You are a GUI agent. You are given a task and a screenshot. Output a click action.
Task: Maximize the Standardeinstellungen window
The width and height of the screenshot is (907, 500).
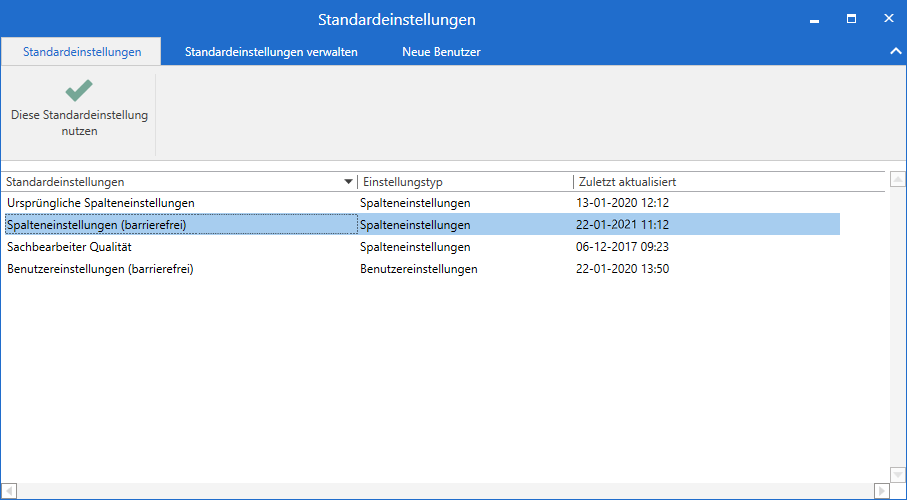tap(852, 19)
